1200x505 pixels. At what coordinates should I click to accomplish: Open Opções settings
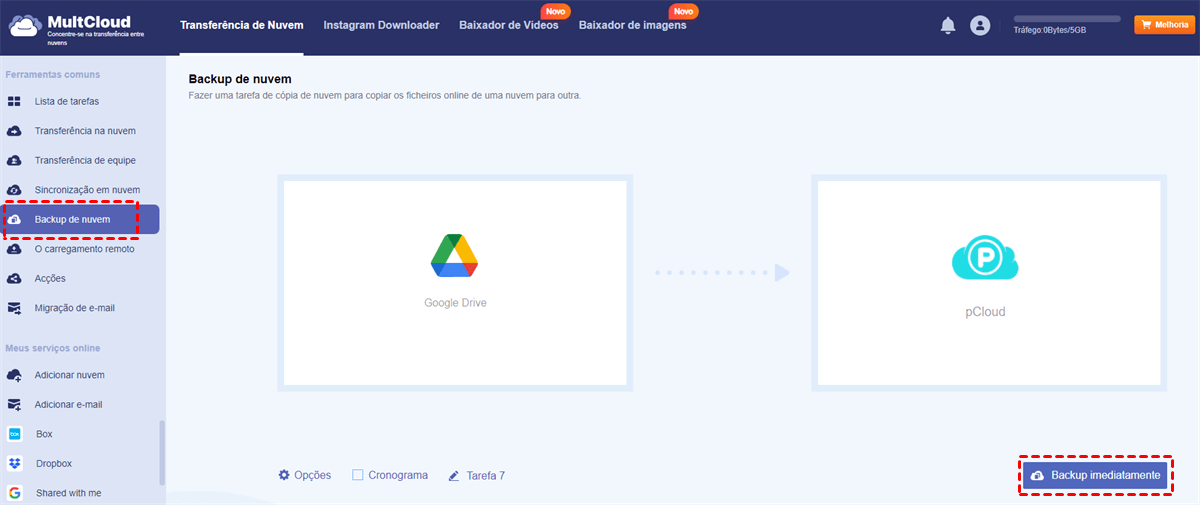click(x=305, y=475)
